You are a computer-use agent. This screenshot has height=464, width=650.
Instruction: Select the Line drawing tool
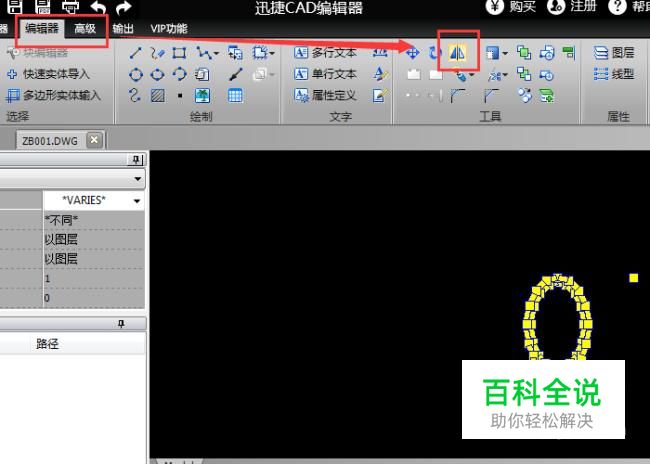pyautogui.click(x=136, y=53)
